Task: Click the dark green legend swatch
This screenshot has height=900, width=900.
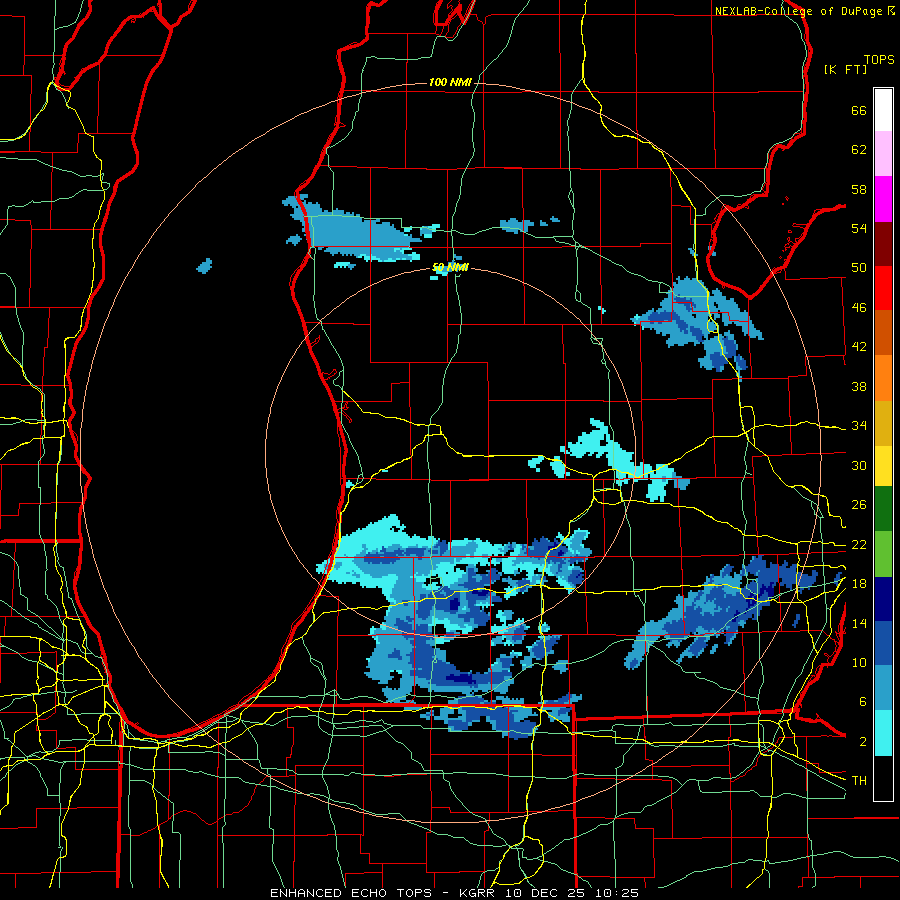Action: click(883, 509)
